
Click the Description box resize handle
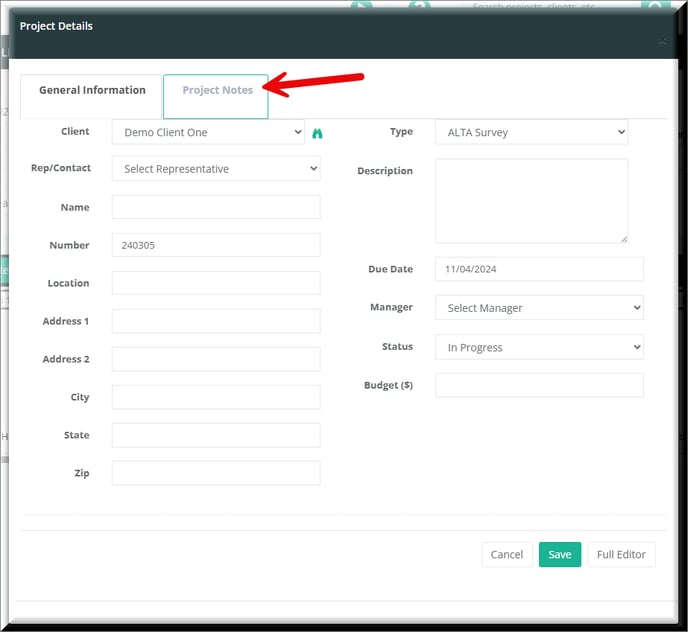pyautogui.click(x=624, y=238)
